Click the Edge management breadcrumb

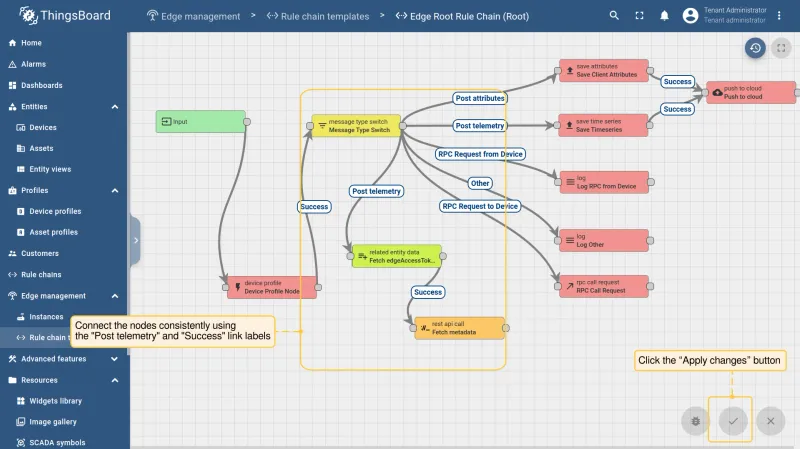point(193,16)
